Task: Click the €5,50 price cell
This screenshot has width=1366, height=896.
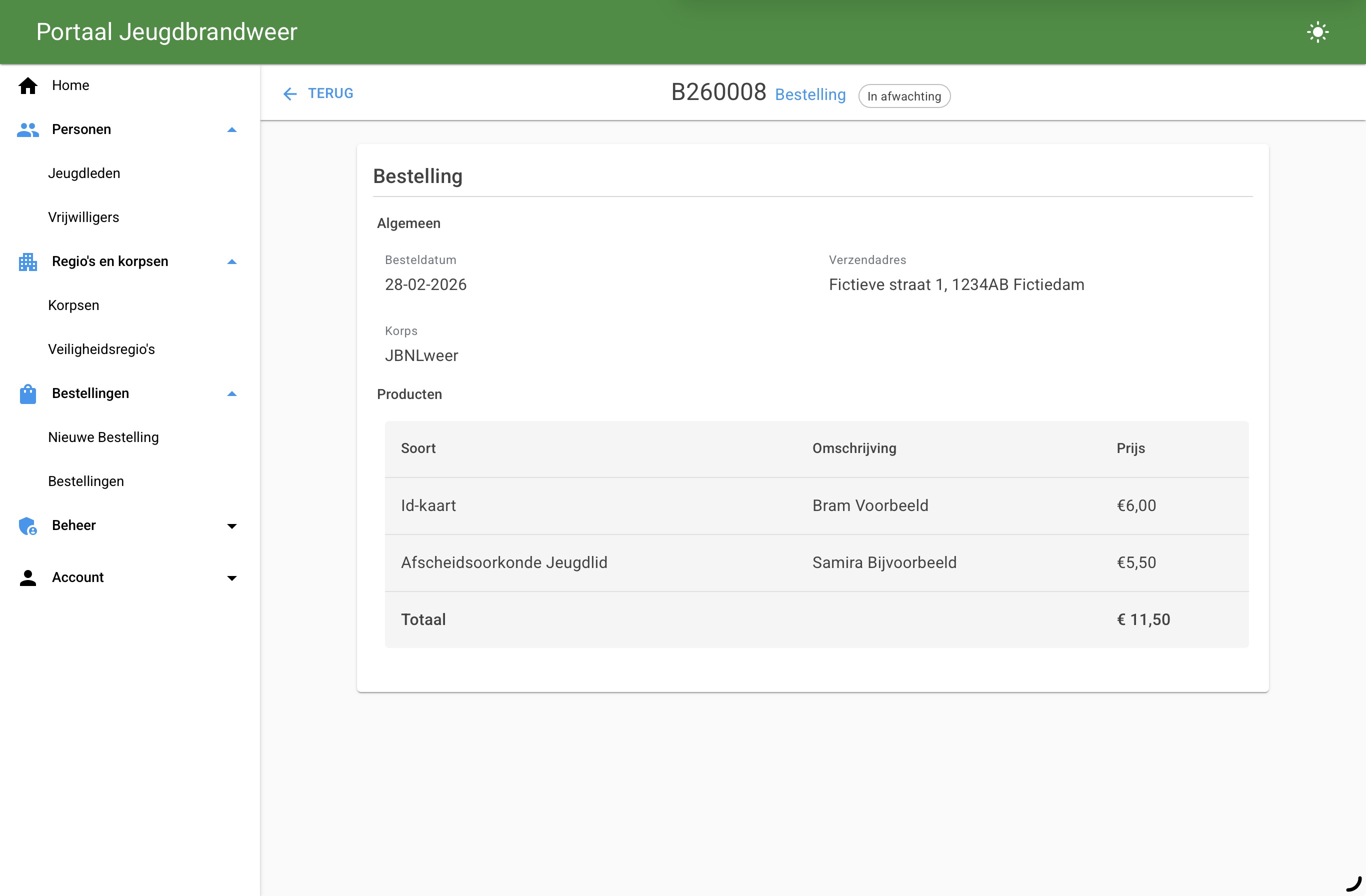Action: coord(1136,562)
